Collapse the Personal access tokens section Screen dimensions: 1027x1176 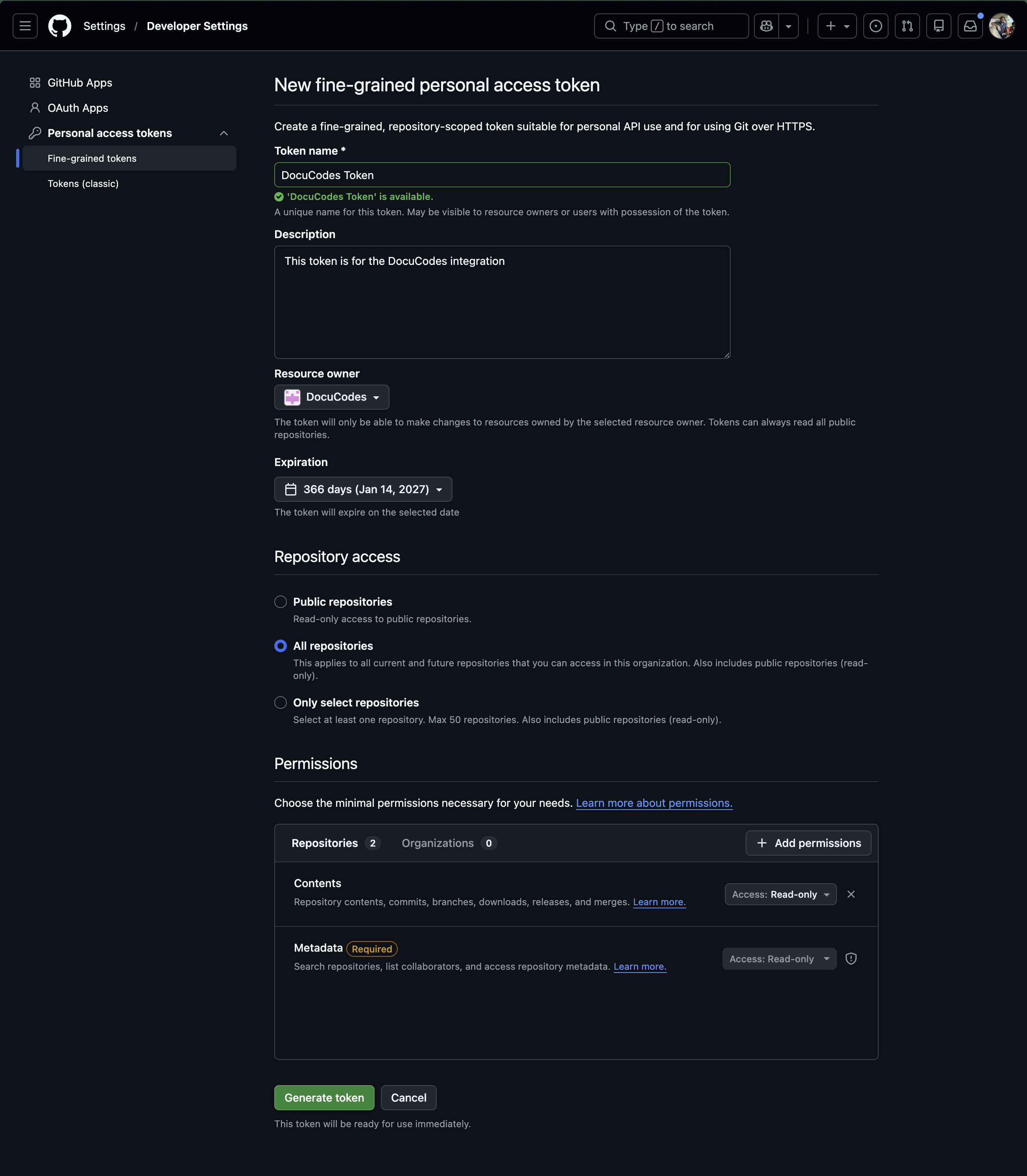(224, 133)
